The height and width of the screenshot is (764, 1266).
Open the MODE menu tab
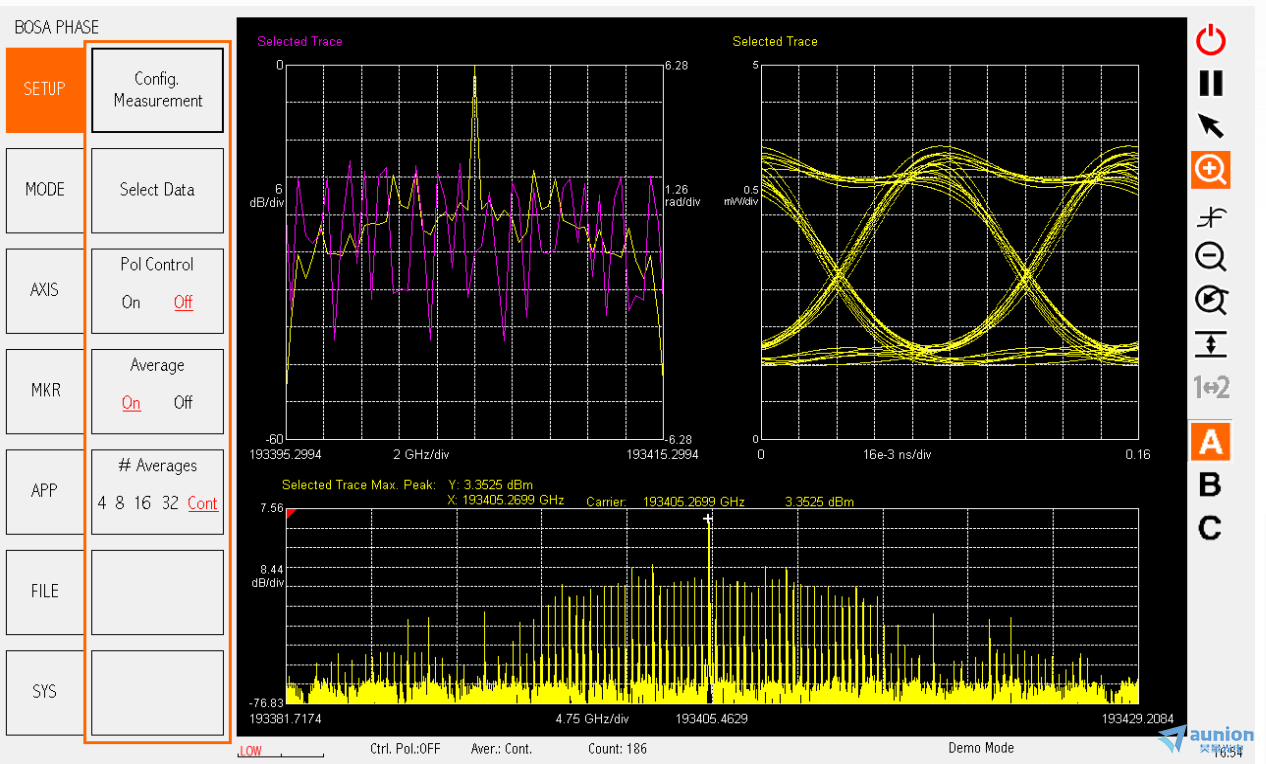pos(44,190)
